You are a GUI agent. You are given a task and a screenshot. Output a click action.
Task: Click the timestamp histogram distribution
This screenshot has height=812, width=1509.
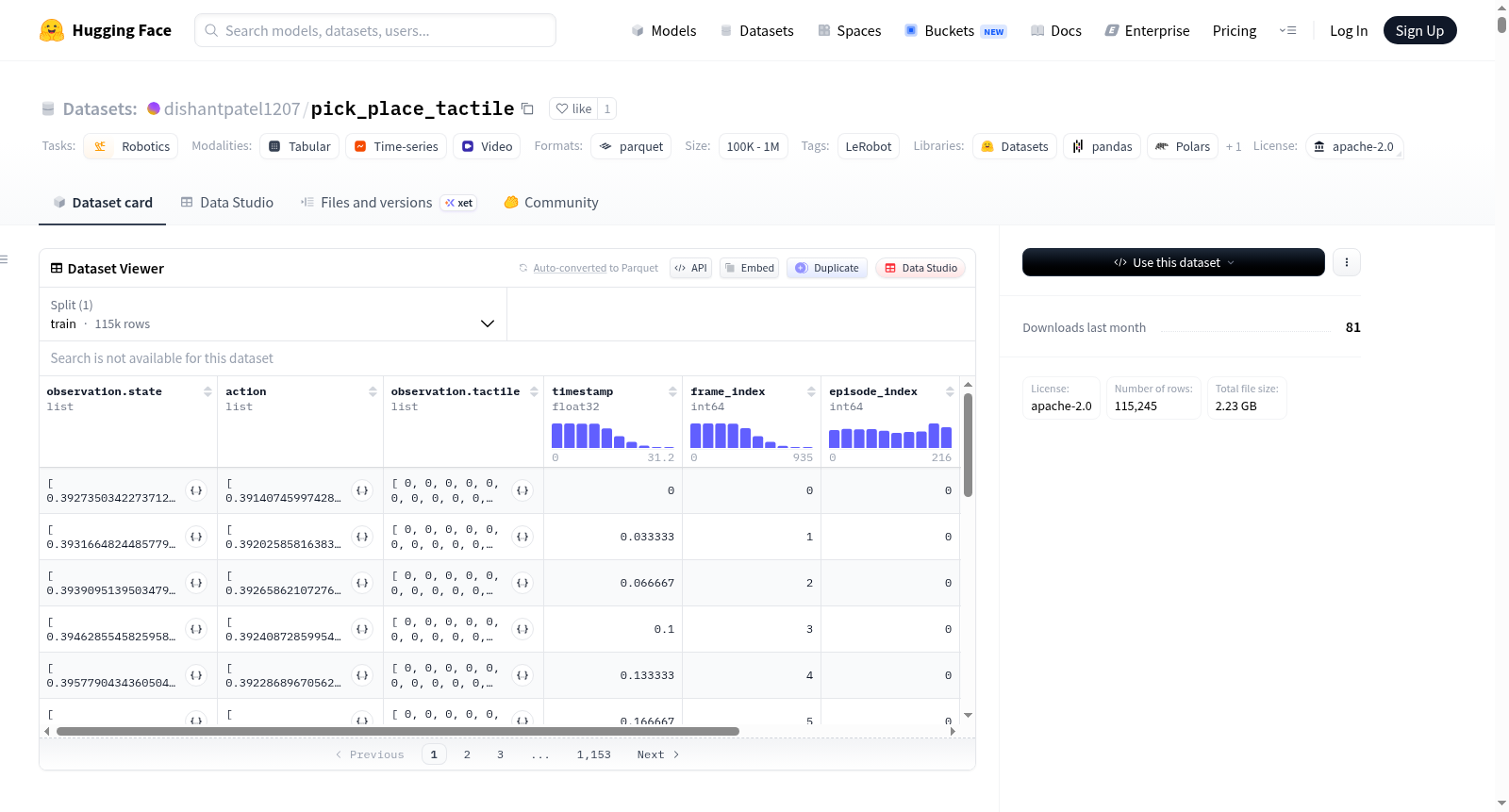pyautogui.click(x=613, y=435)
